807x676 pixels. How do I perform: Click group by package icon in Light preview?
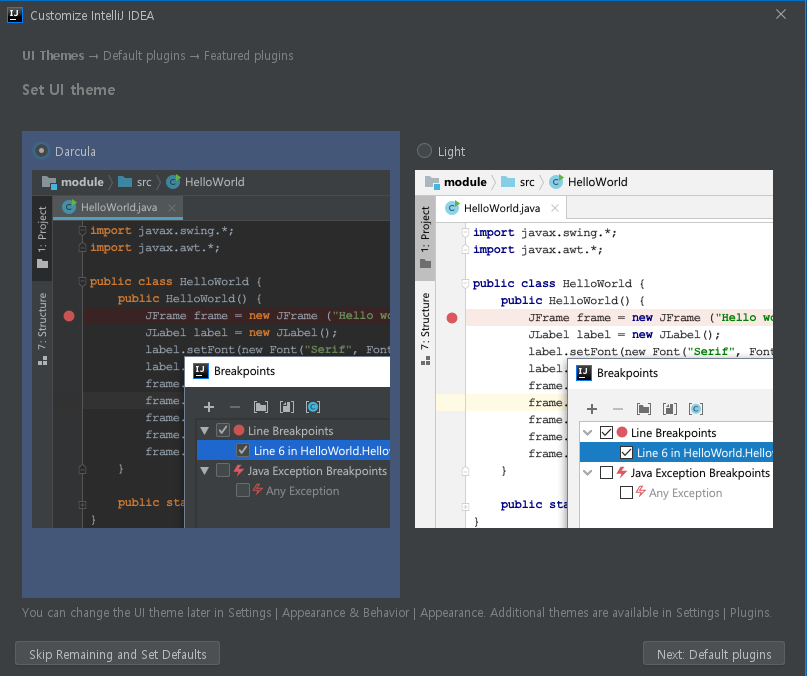644,409
